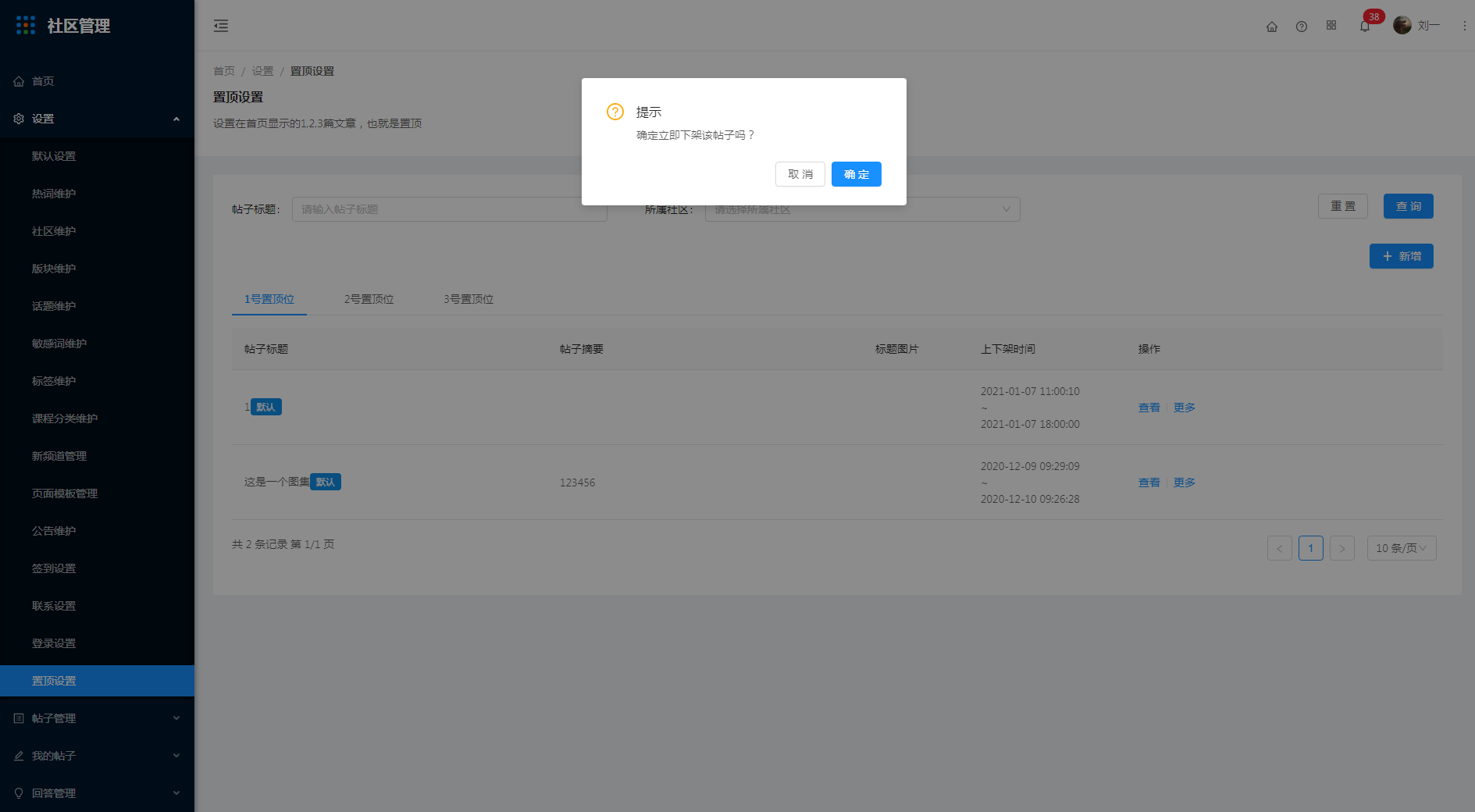Click the 新增 add button
The width and height of the screenshot is (1475, 812).
point(1402,256)
